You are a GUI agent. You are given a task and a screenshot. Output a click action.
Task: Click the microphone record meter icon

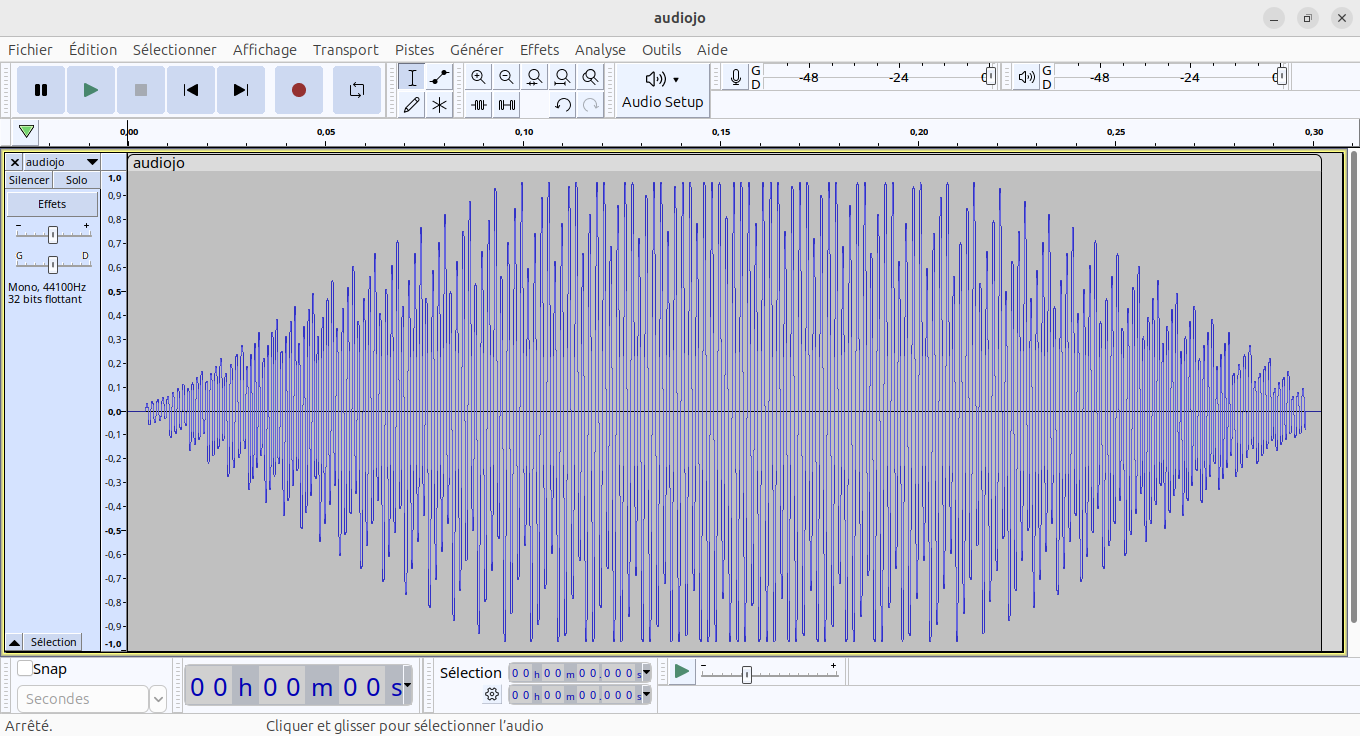pos(736,77)
